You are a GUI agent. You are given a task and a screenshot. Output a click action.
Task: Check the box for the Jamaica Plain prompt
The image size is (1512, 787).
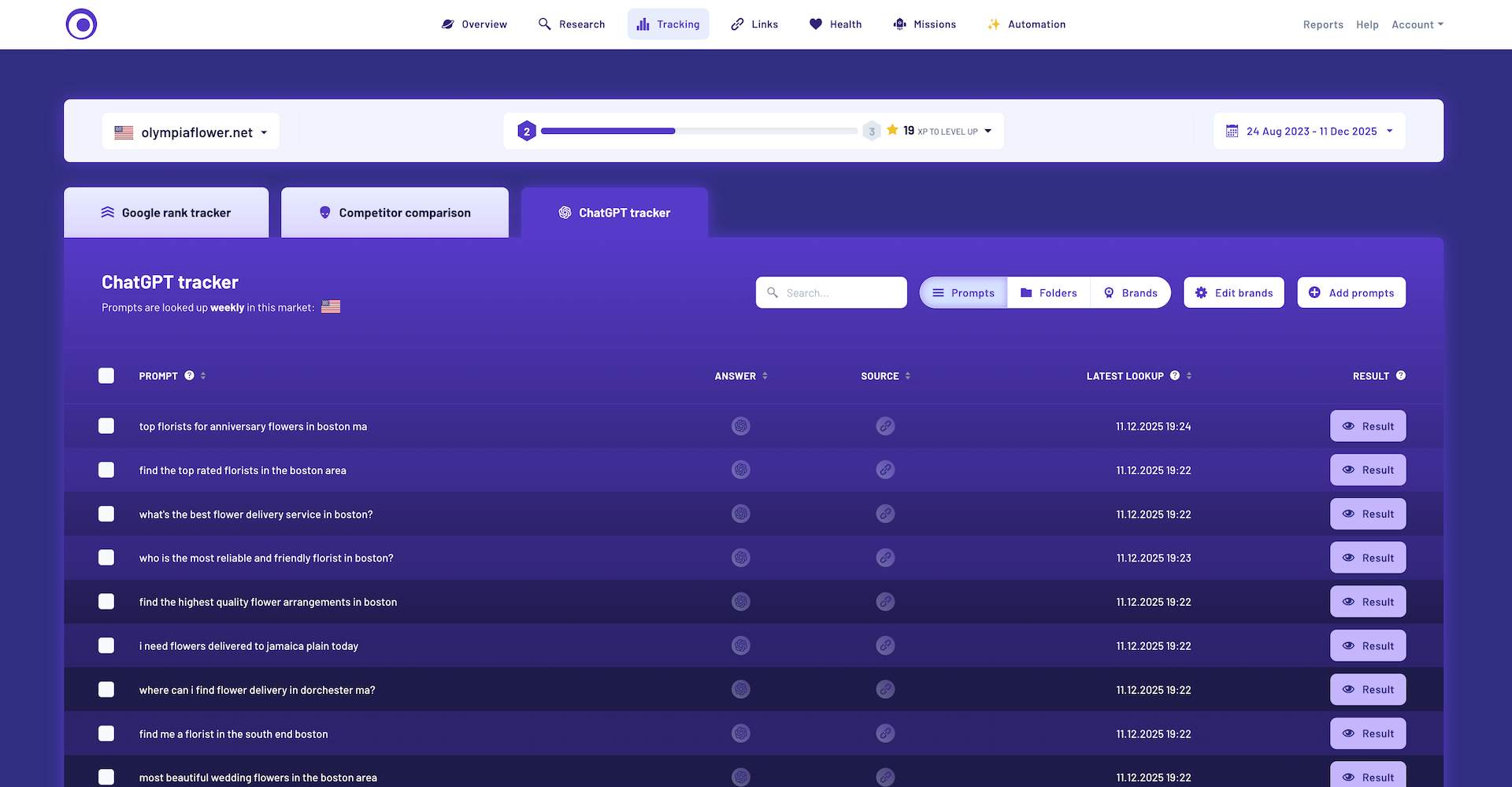coord(106,646)
